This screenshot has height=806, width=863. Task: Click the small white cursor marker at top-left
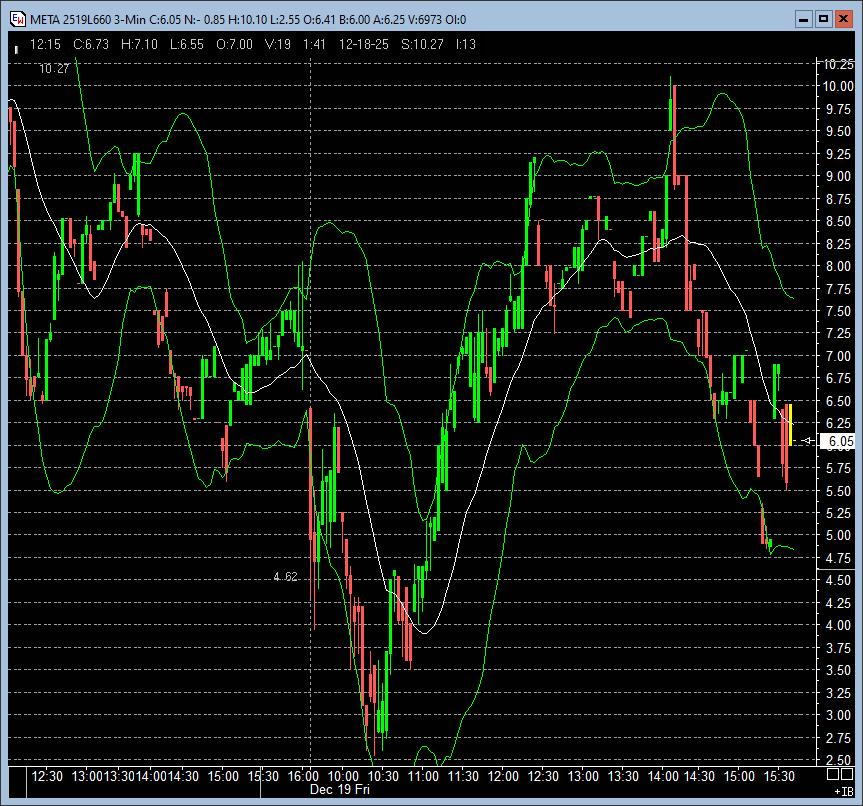pyautogui.click(x=15, y=47)
